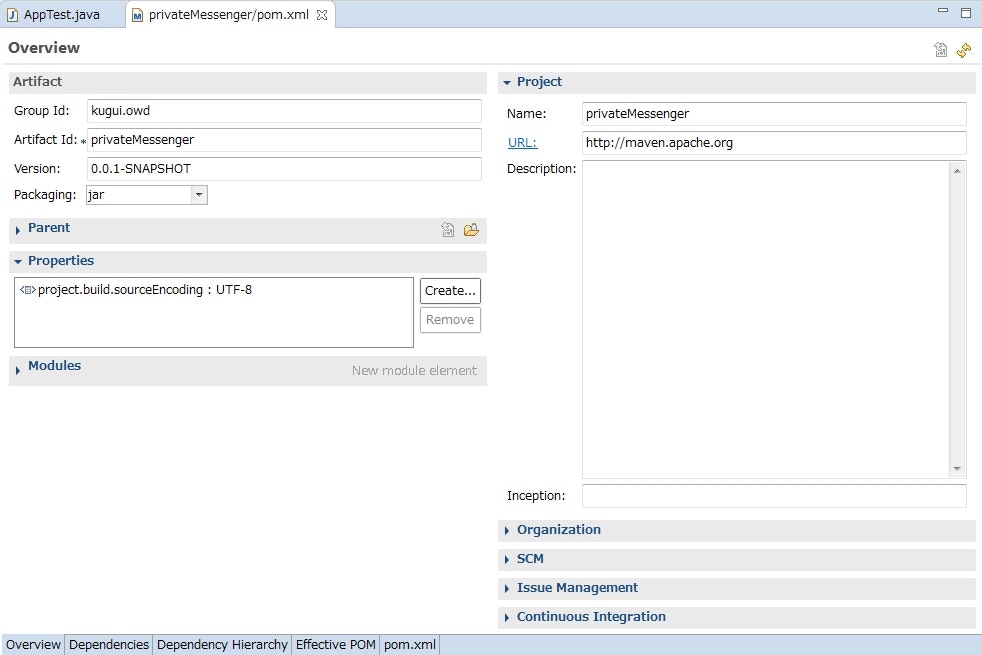
Task: Maximize the editor area
Action: pyautogui.click(x=966, y=13)
